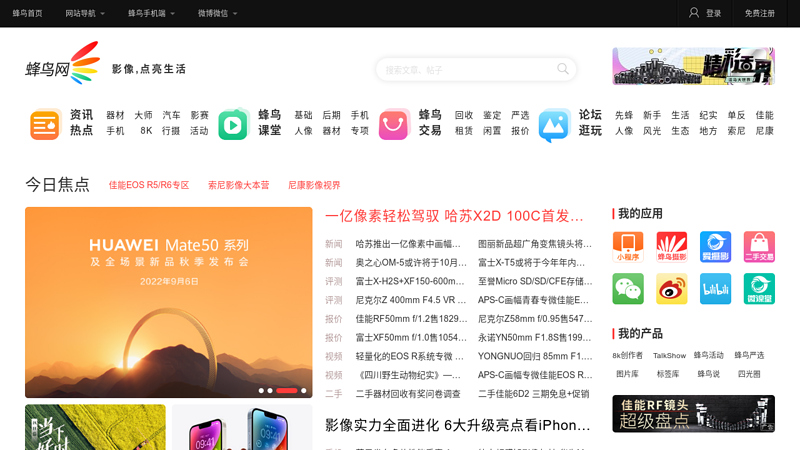This screenshot has width=800, height=450.
Task: Click the search magnifier icon
Action: [563, 69]
